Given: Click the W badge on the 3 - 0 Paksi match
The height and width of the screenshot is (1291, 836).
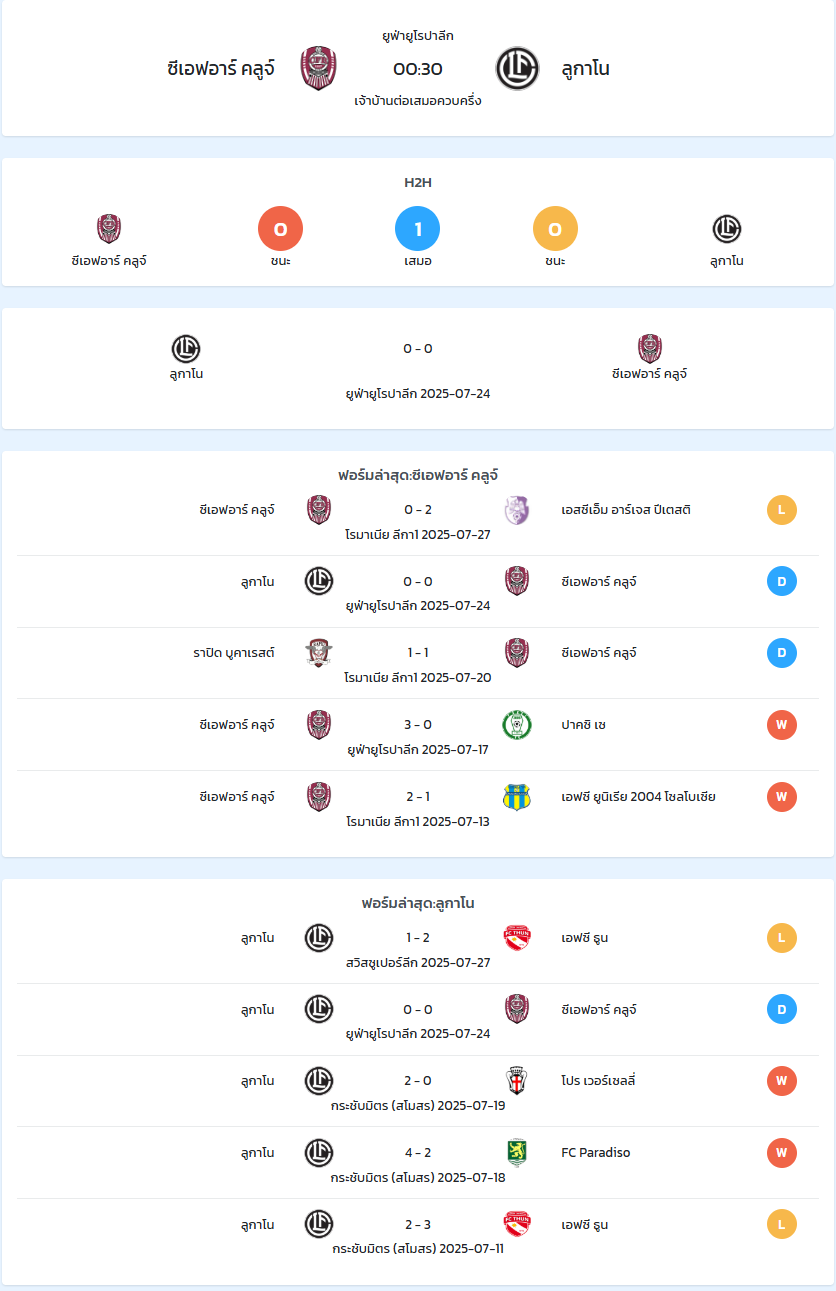Looking at the screenshot, I should [782, 725].
